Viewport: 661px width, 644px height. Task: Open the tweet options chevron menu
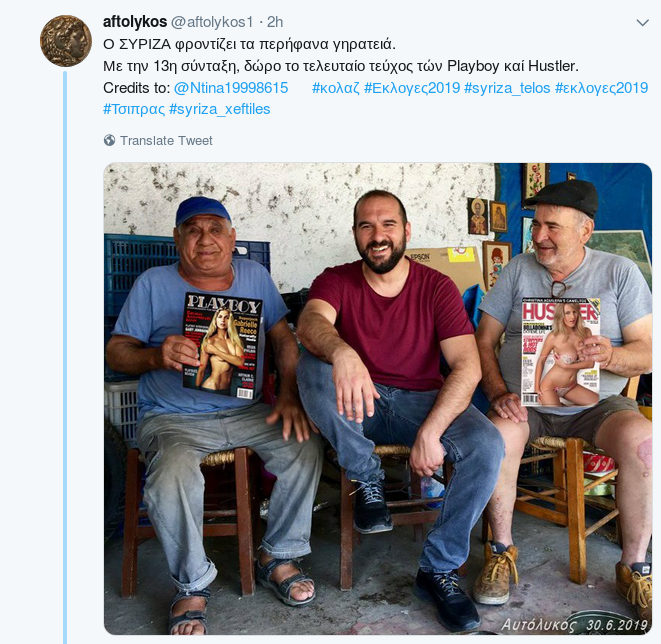[642, 23]
